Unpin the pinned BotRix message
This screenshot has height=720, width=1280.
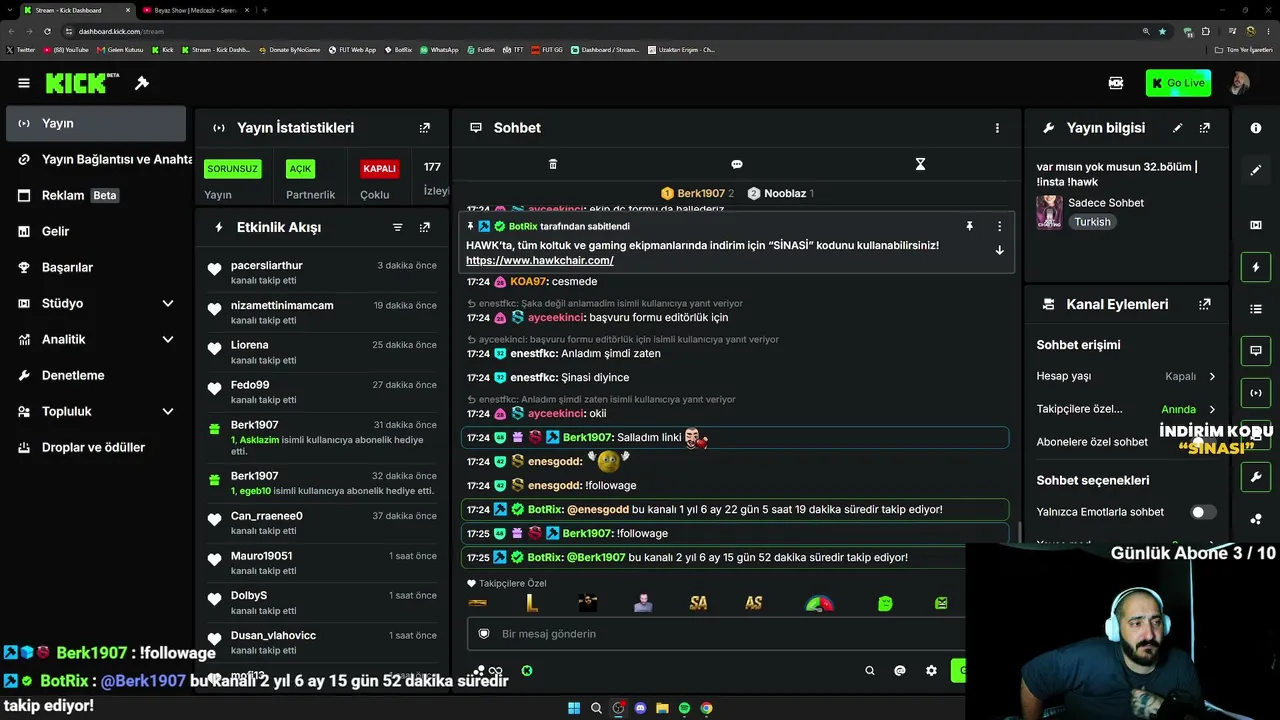click(x=969, y=227)
